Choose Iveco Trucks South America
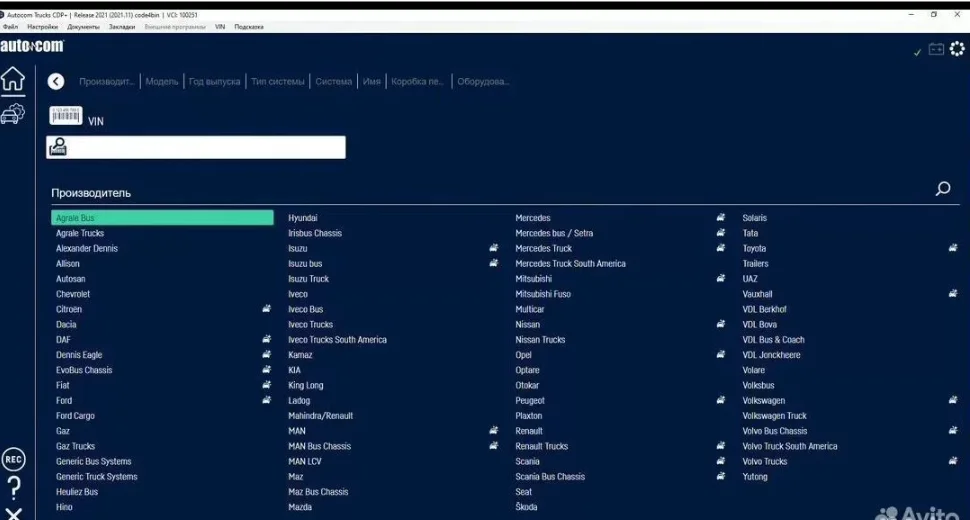970x520 pixels. coord(337,340)
